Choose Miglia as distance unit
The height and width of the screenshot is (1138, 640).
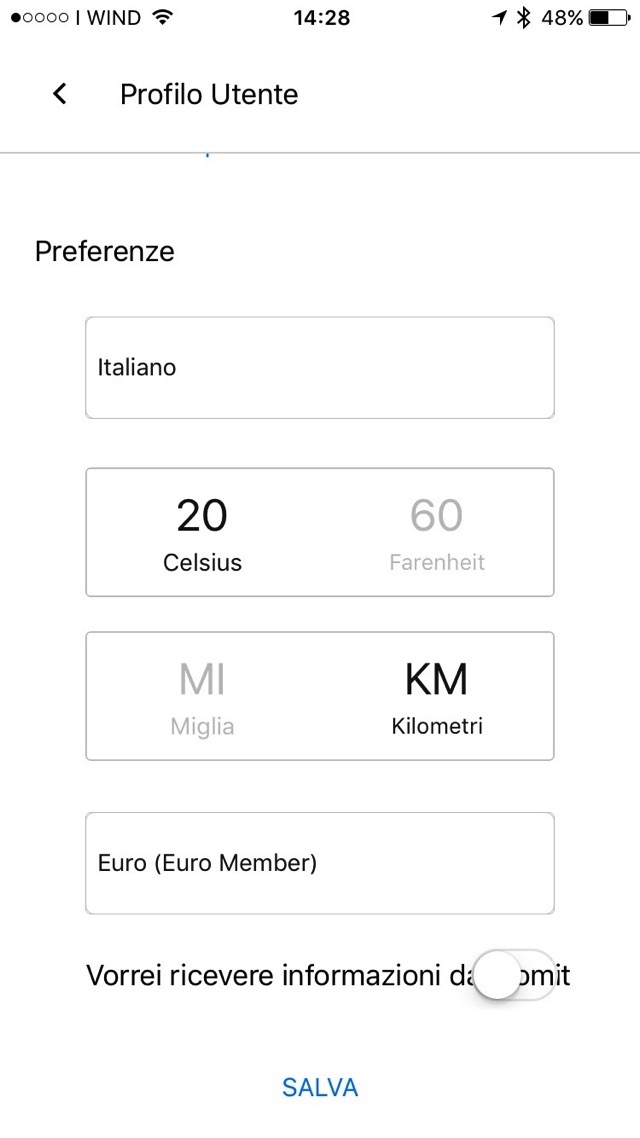pos(203,697)
